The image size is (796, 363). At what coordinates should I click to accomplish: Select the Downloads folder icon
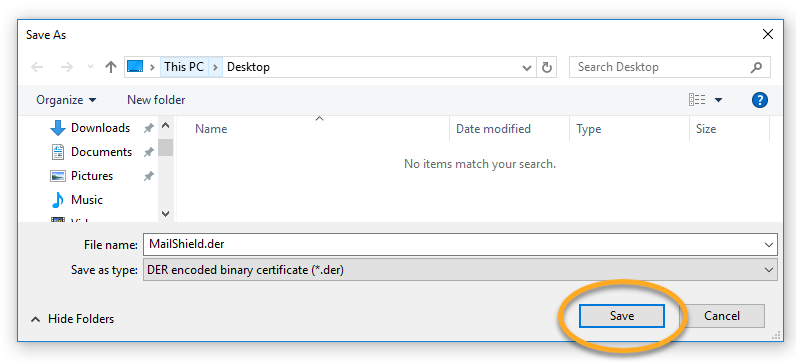(58, 128)
